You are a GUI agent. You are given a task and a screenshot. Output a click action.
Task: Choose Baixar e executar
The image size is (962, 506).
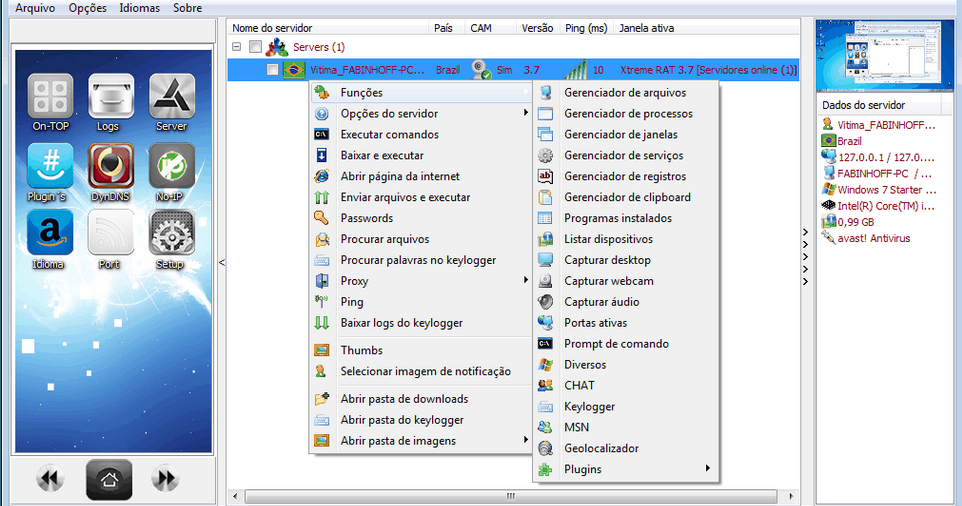[421, 155]
